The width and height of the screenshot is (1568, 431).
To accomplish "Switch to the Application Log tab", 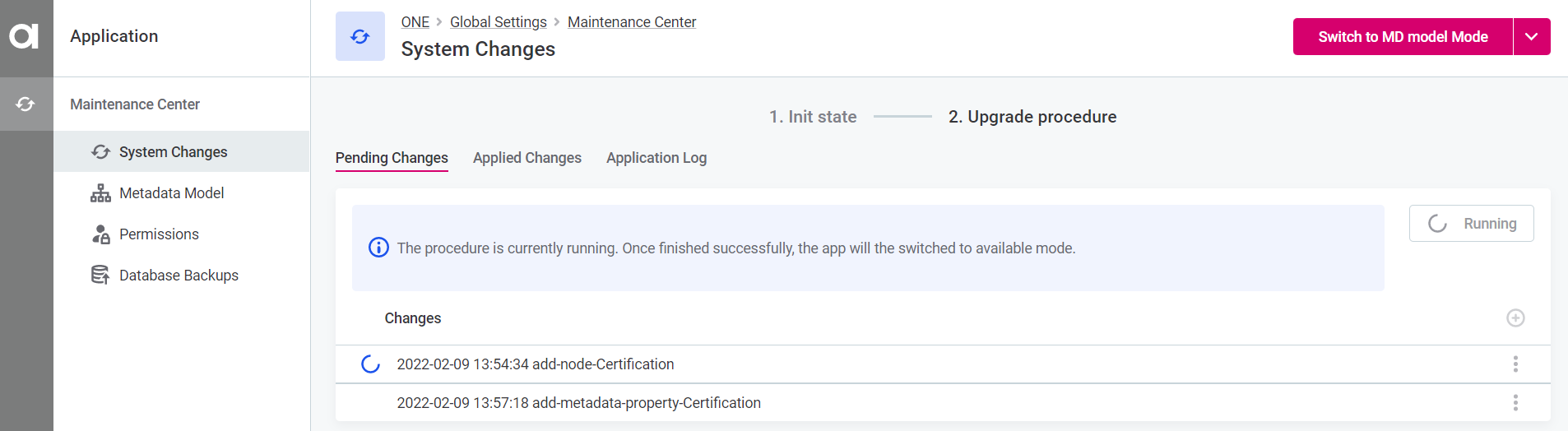I will (656, 158).
